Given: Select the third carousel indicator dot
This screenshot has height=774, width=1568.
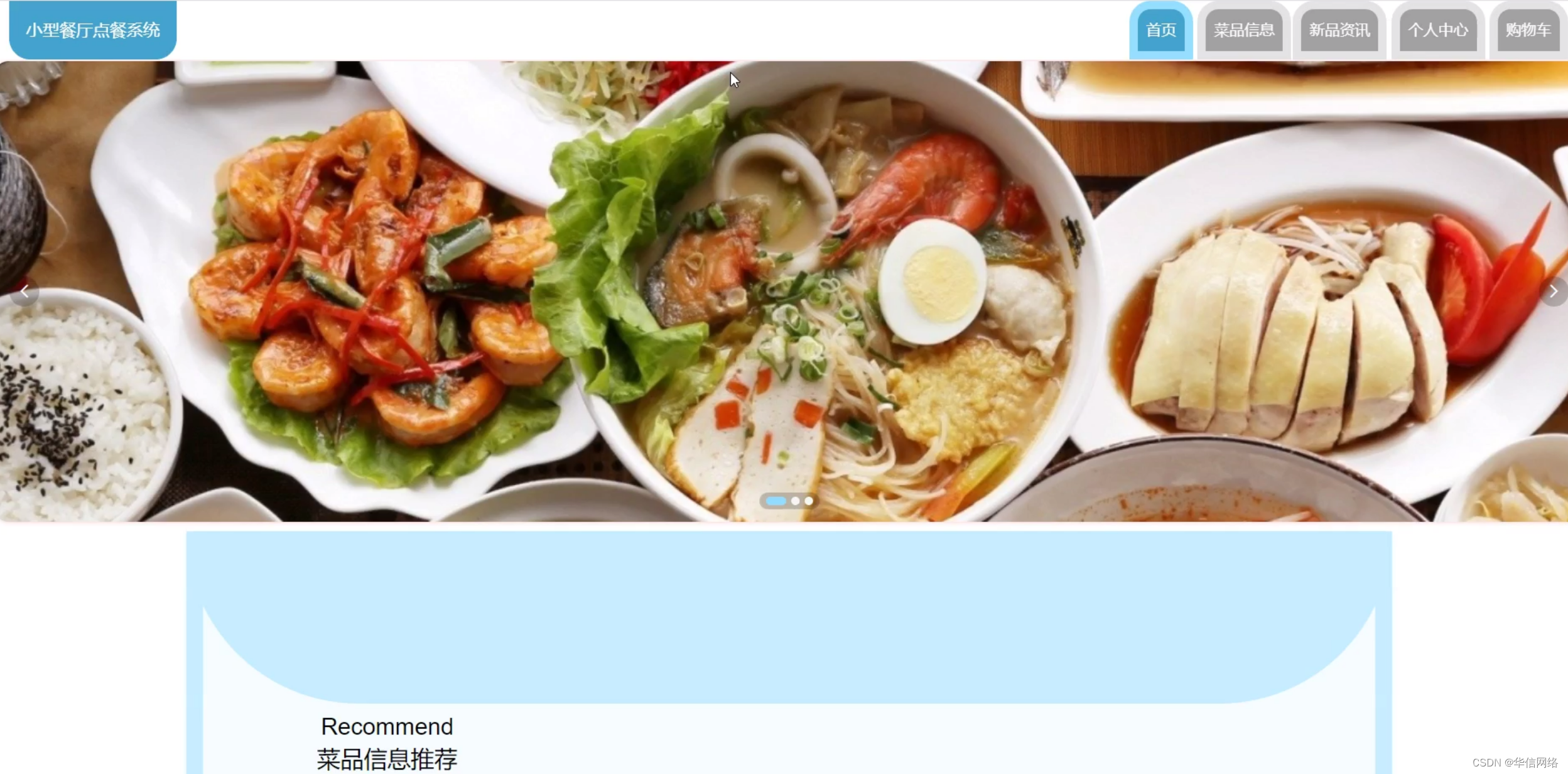Looking at the screenshot, I should pos(809,501).
